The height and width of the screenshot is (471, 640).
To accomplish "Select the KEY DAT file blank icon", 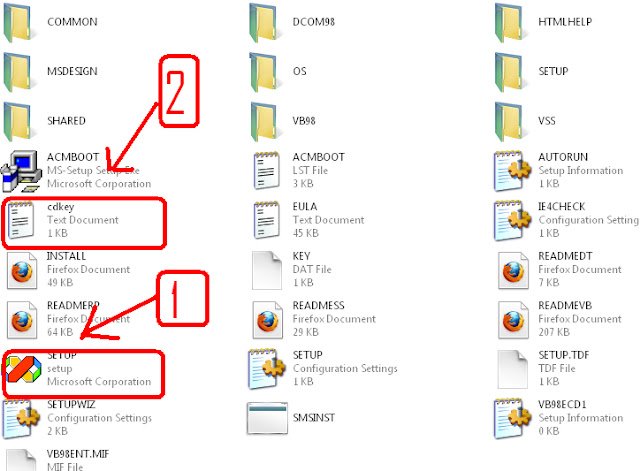I will [x=267, y=270].
